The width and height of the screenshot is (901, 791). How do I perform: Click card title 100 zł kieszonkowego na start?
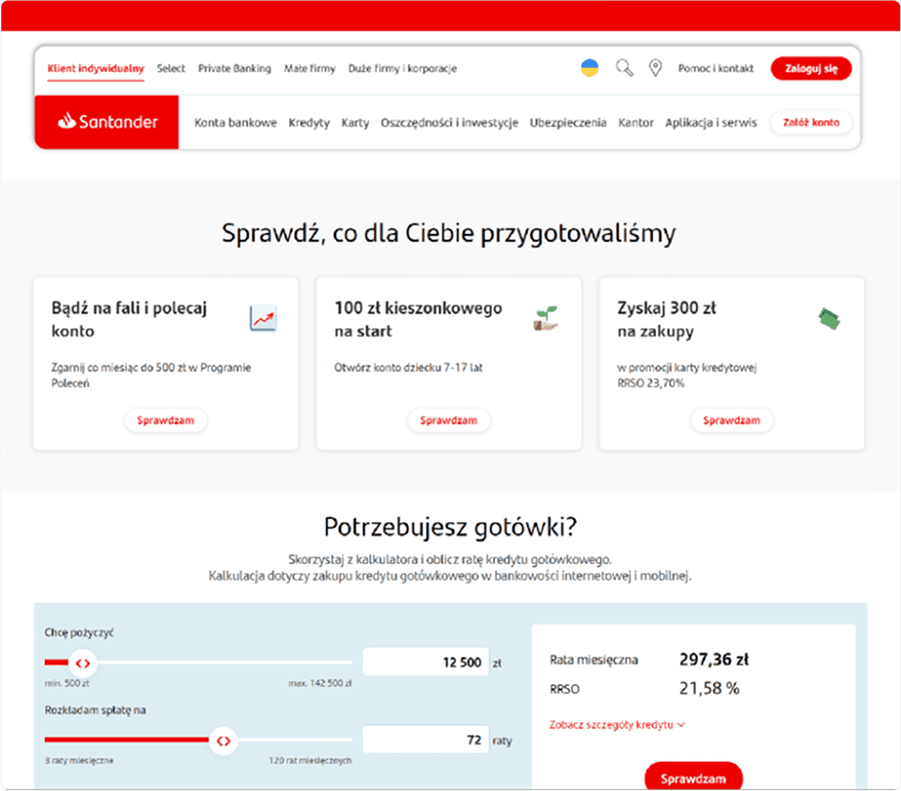point(418,319)
